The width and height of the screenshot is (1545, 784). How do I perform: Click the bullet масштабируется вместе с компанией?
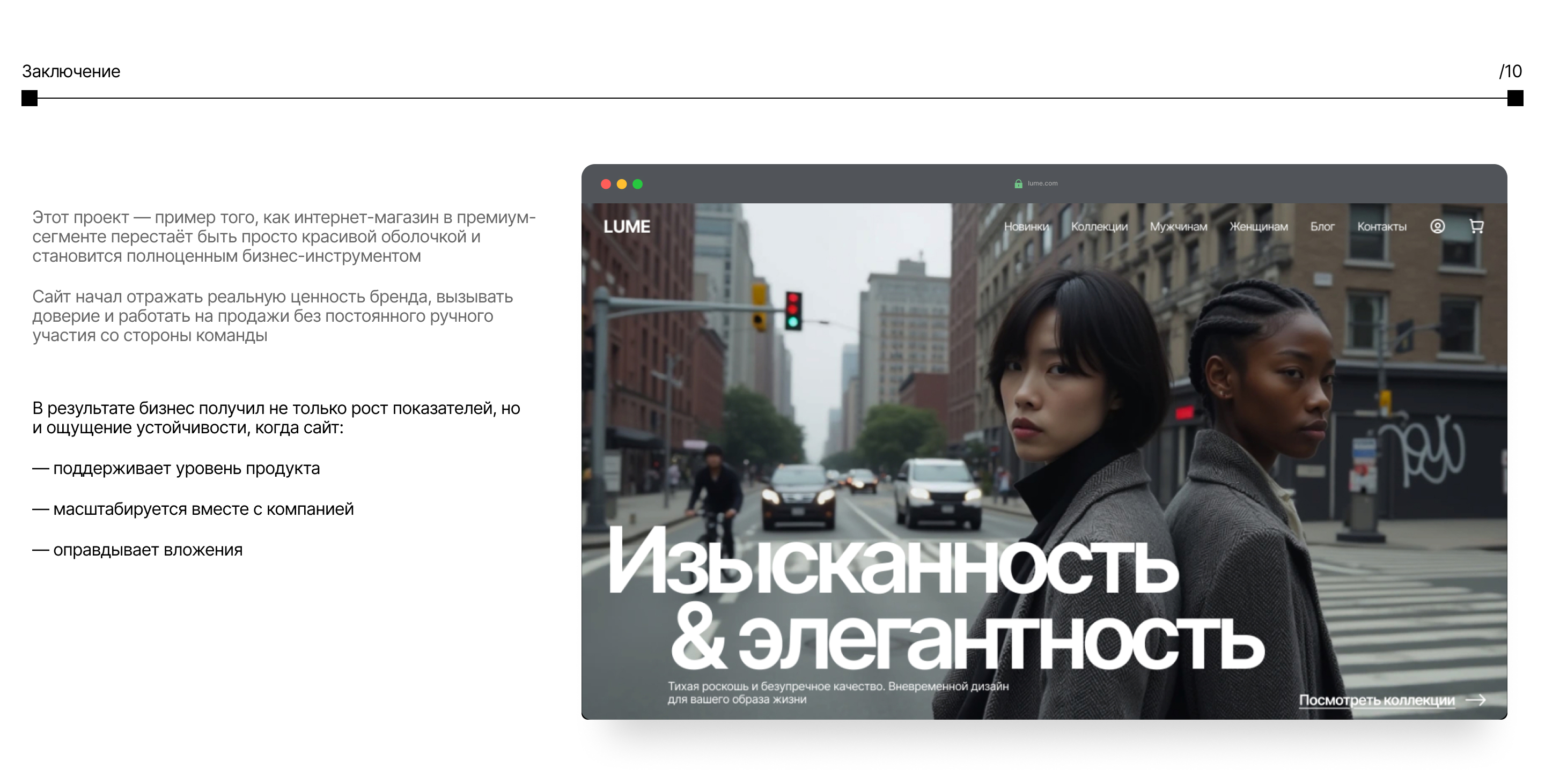pyautogui.click(x=193, y=509)
